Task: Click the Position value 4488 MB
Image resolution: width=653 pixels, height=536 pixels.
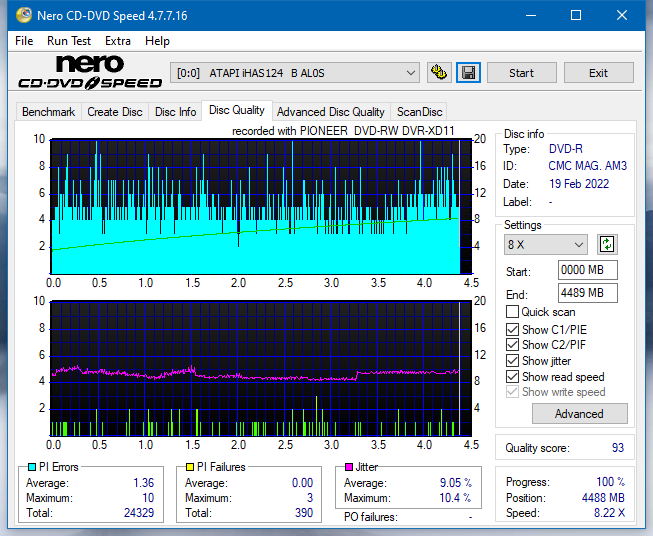Action: tap(603, 498)
